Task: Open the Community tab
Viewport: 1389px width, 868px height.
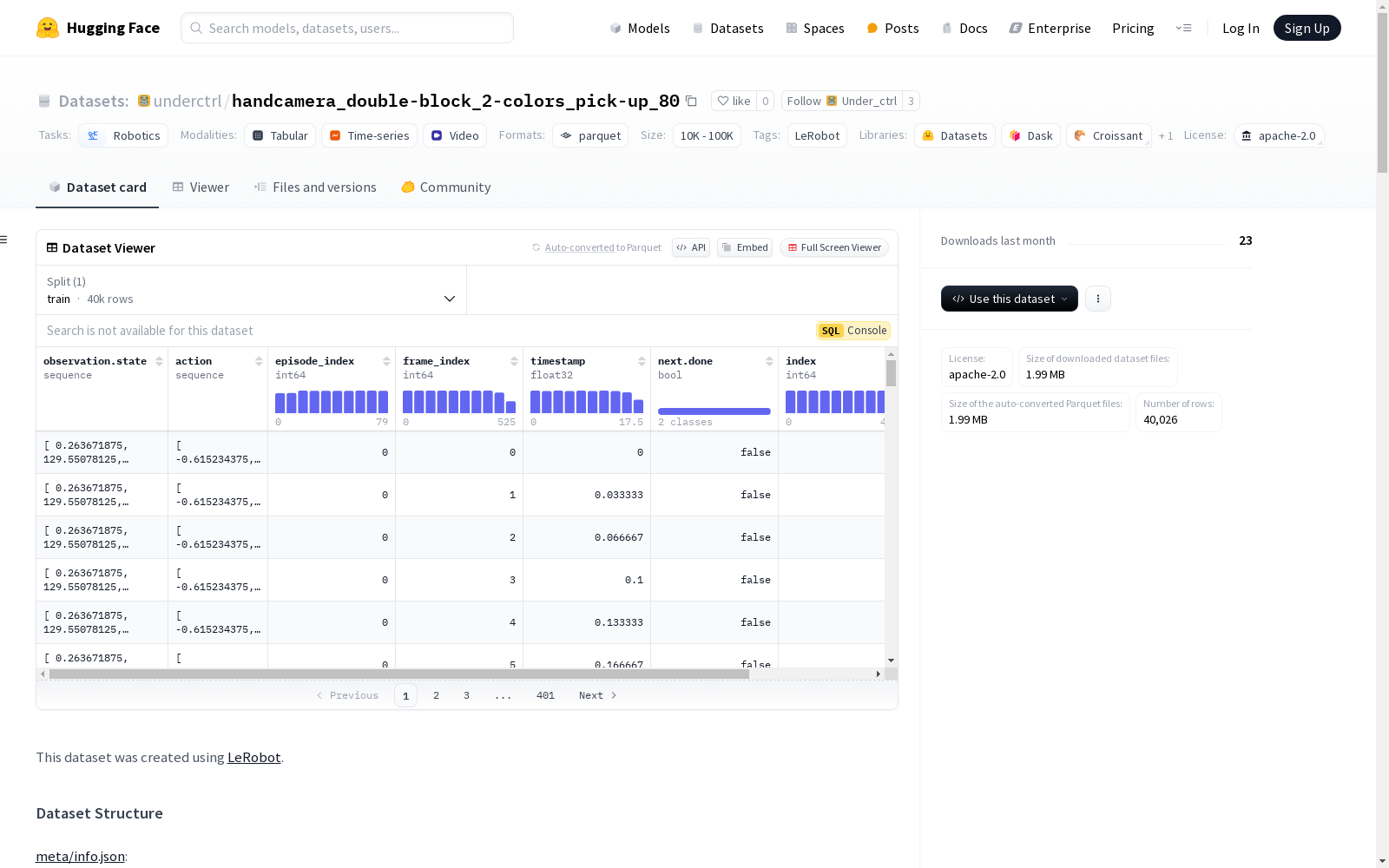Action: 446,187
